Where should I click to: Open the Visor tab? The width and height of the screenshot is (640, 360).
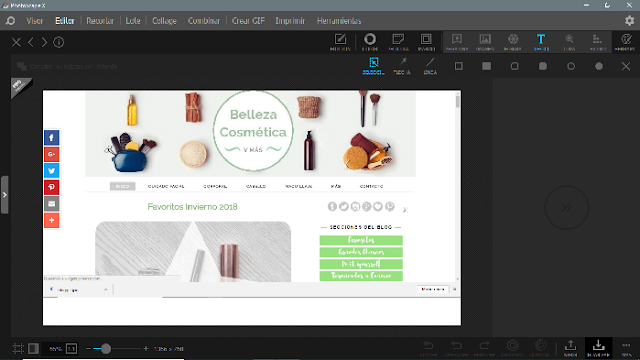click(x=34, y=21)
